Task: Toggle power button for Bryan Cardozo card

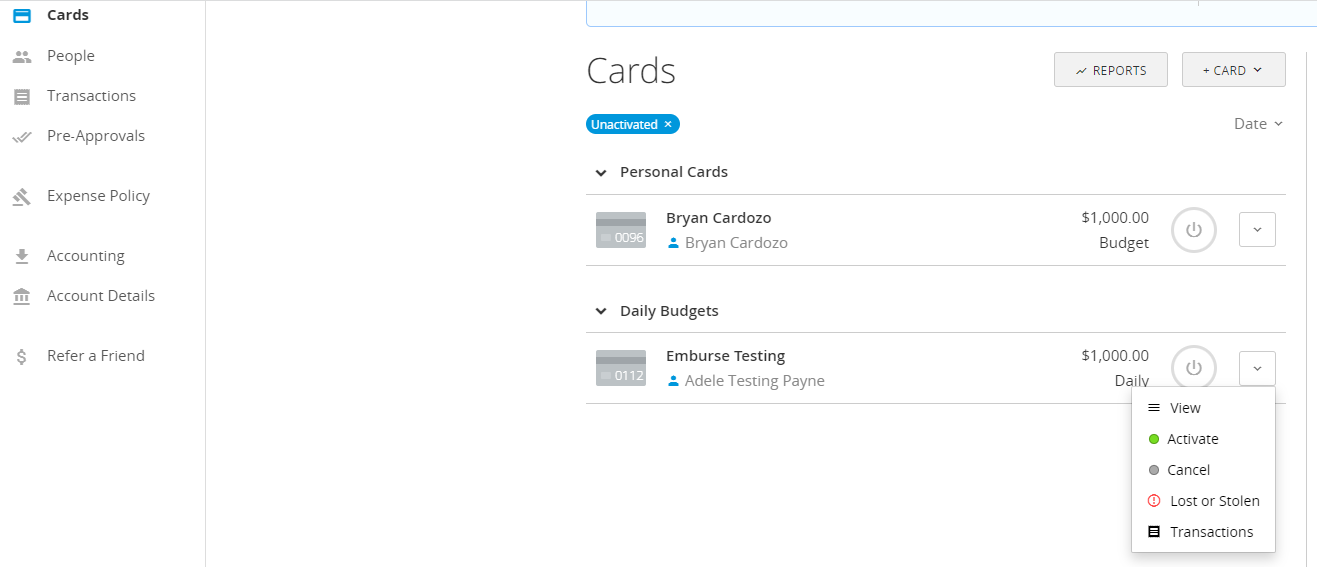Action: click(x=1193, y=230)
